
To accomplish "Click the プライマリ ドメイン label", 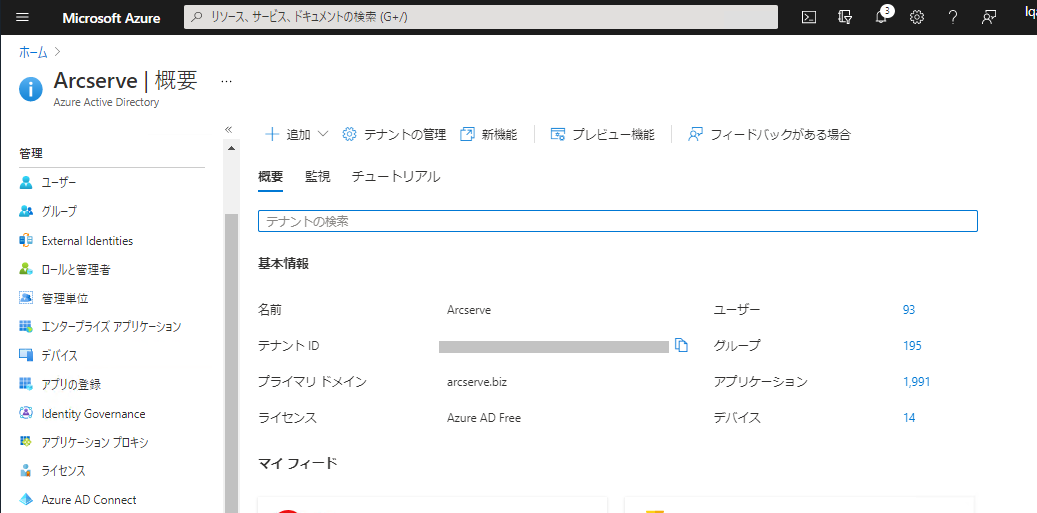I will click(x=312, y=381).
